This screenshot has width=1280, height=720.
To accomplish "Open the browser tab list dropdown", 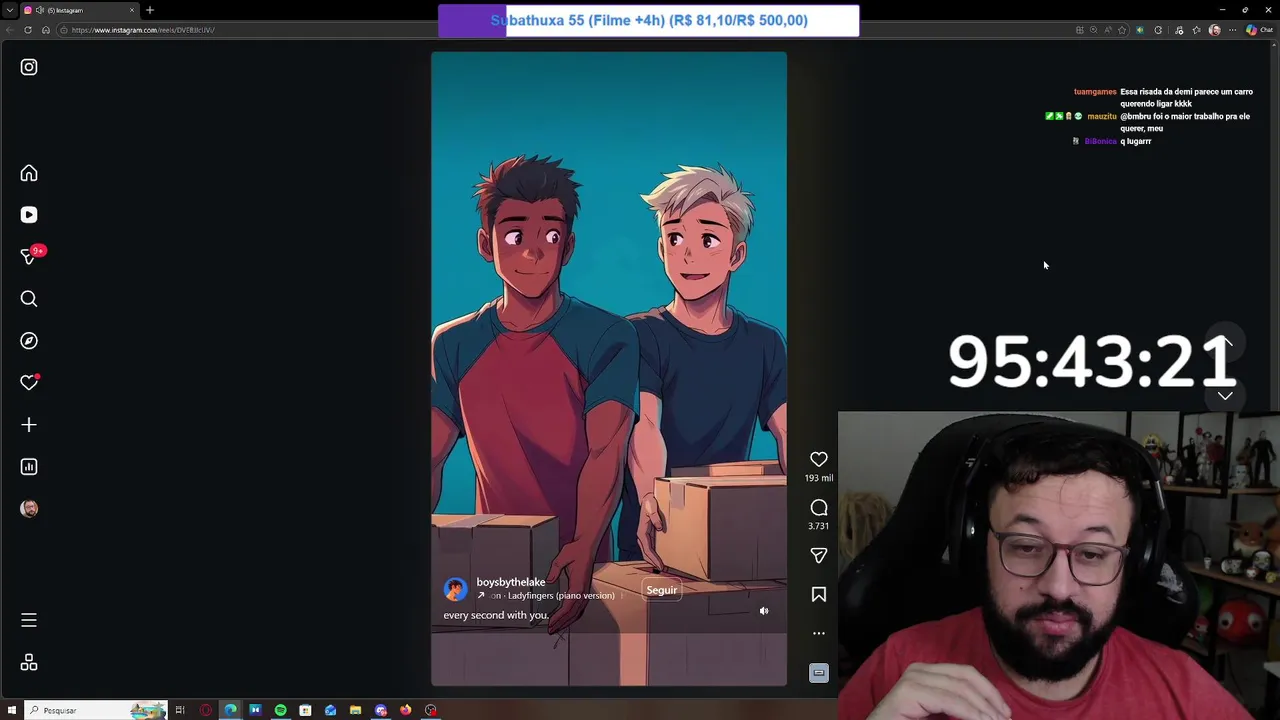I will tap(10, 10).
